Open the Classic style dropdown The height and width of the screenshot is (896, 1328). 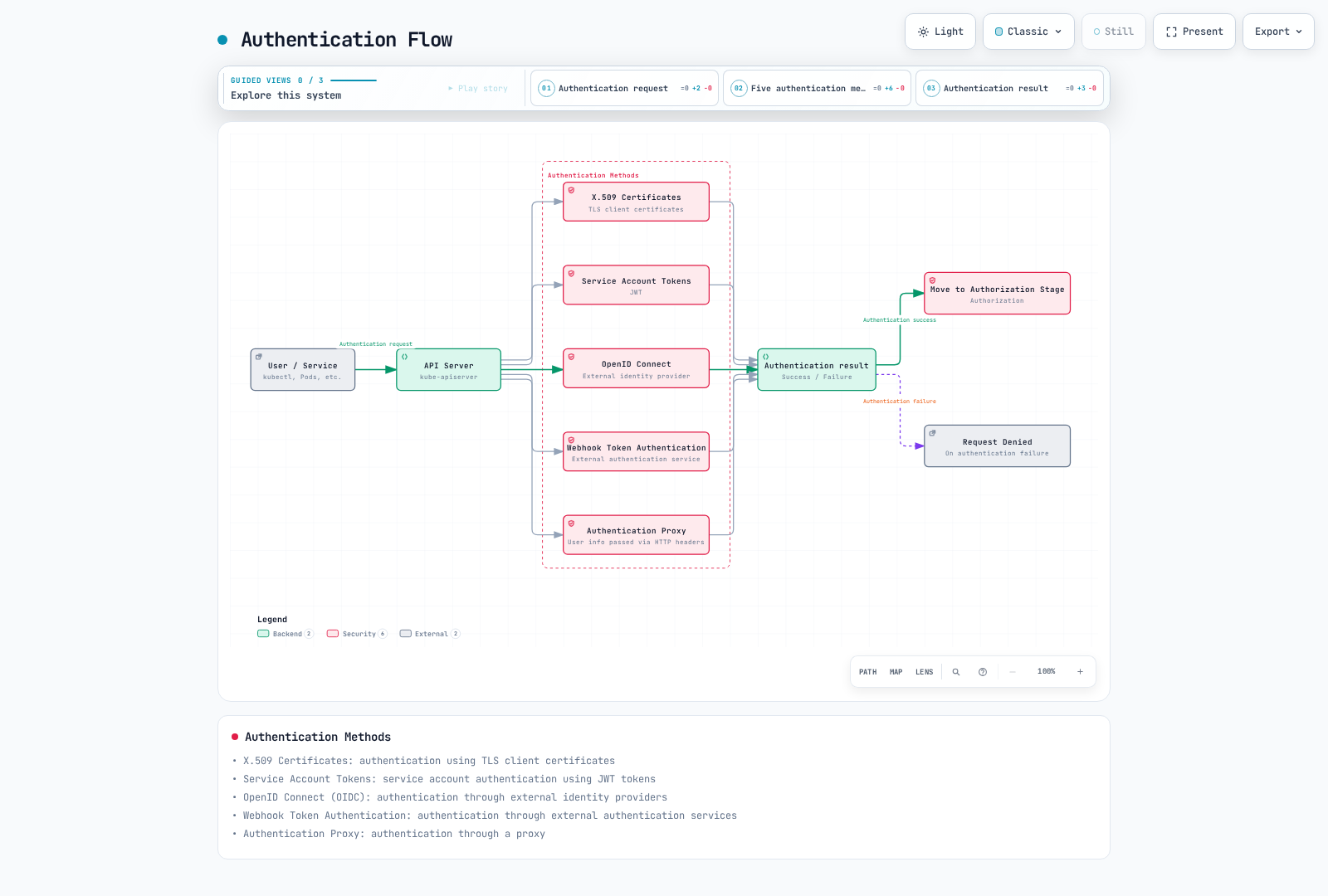pos(1028,32)
